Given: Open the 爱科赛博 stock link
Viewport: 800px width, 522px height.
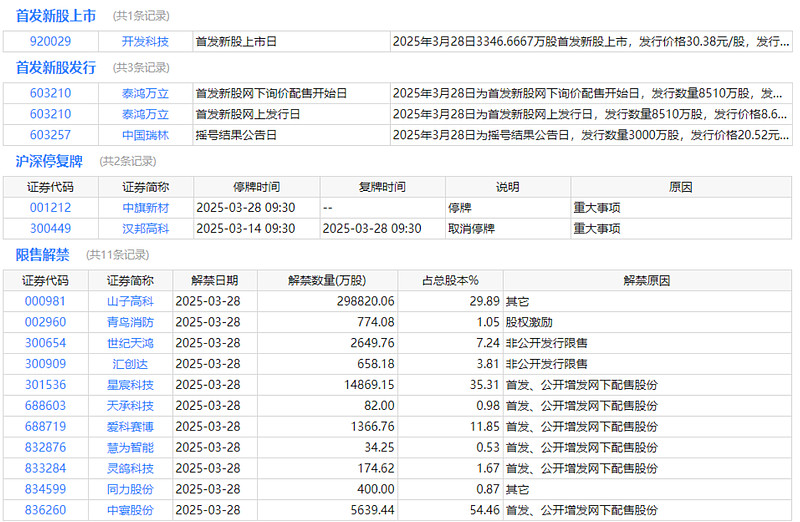Looking at the screenshot, I should (x=130, y=427).
